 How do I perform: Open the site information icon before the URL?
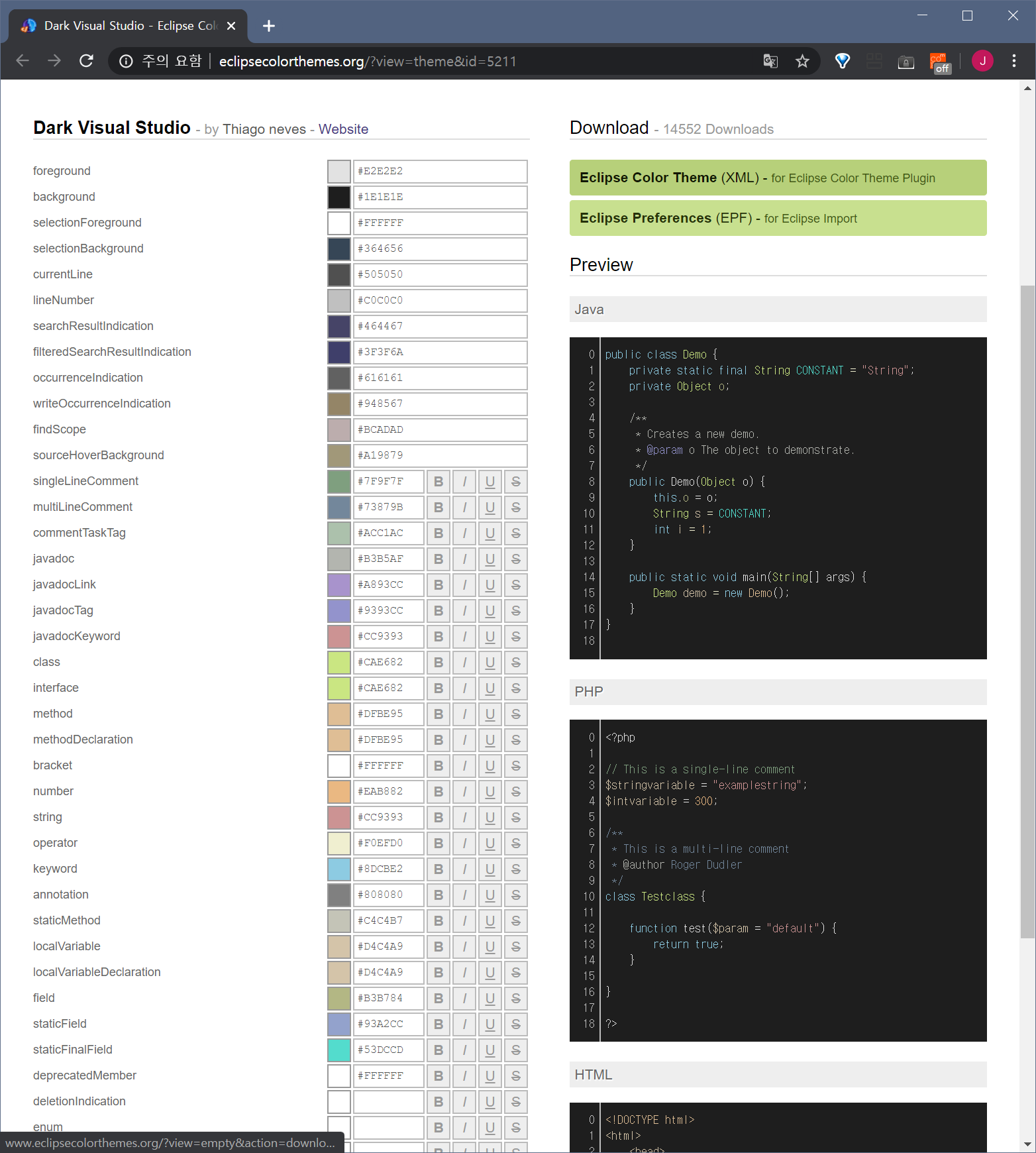126,61
